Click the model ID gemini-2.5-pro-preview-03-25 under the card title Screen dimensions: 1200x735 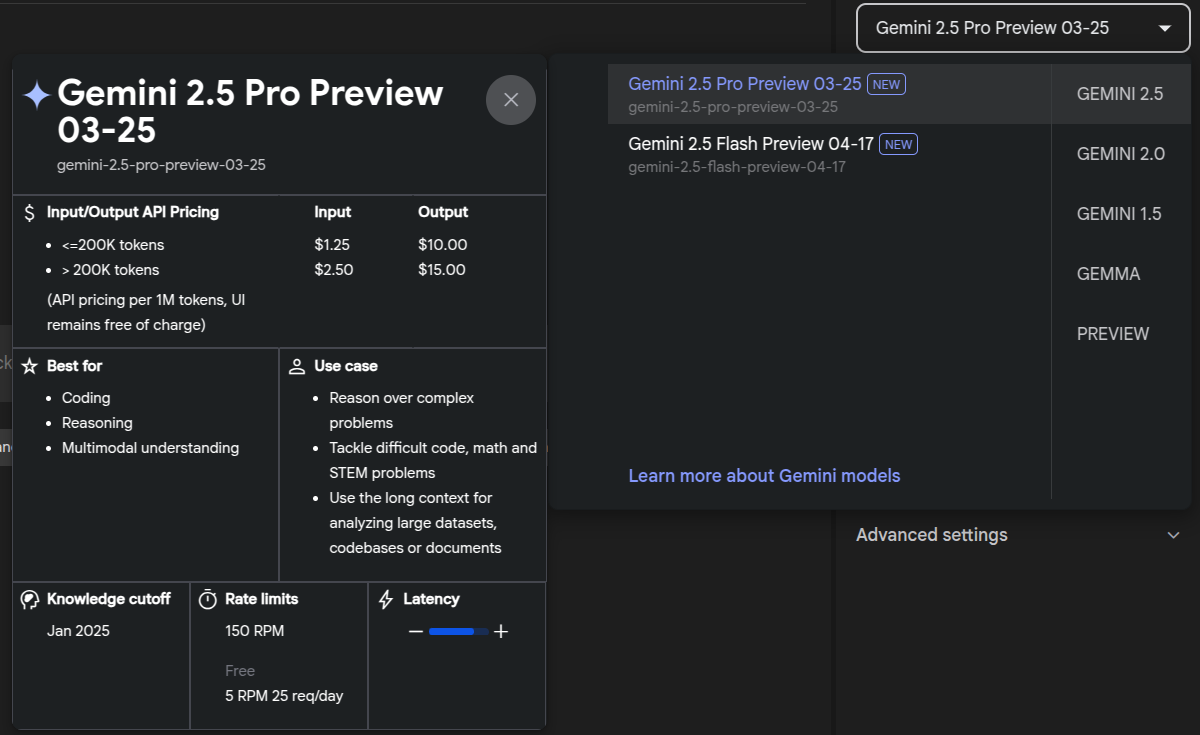click(x=161, y=164)
